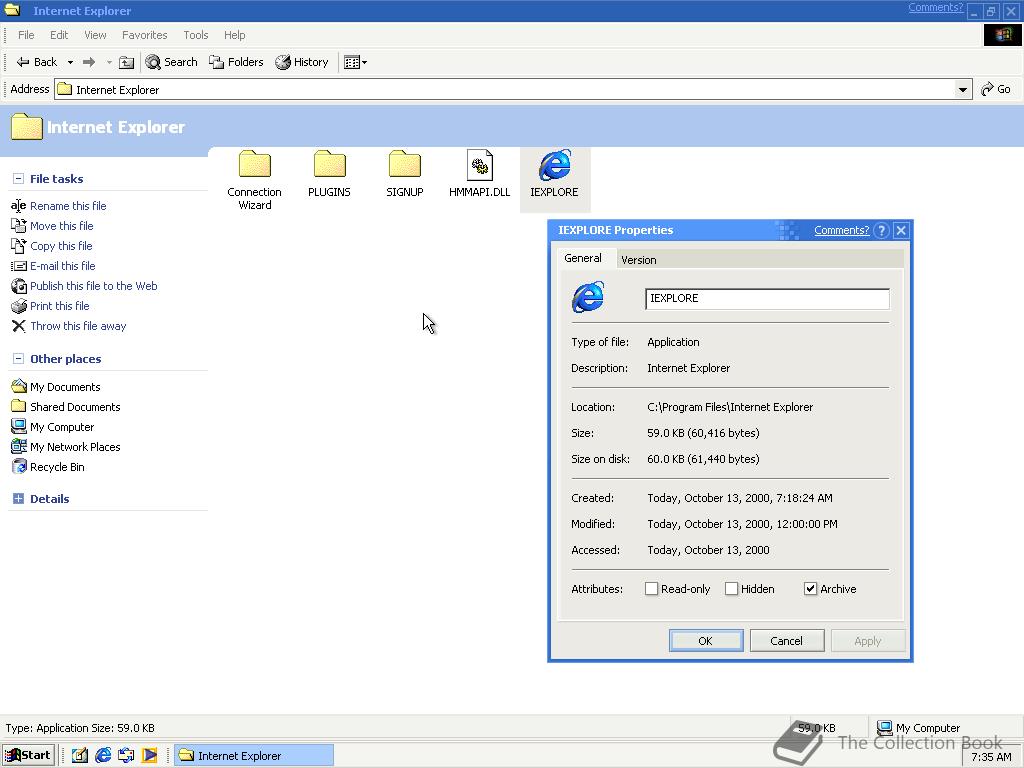
Task: Select the General tab
Action: 583,258
